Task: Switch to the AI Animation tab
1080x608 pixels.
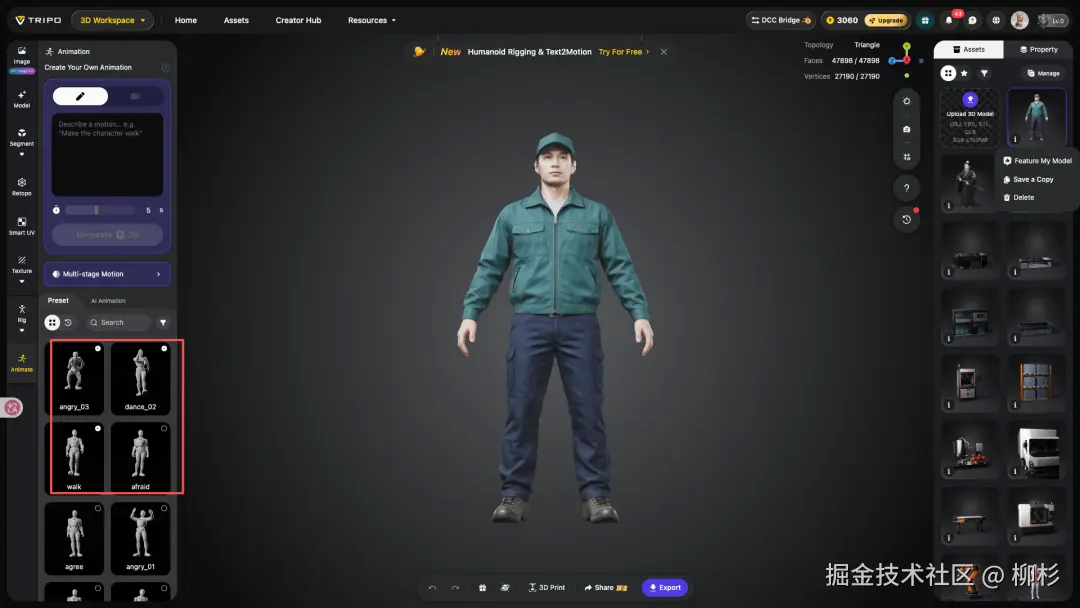Action: (108, 301)
